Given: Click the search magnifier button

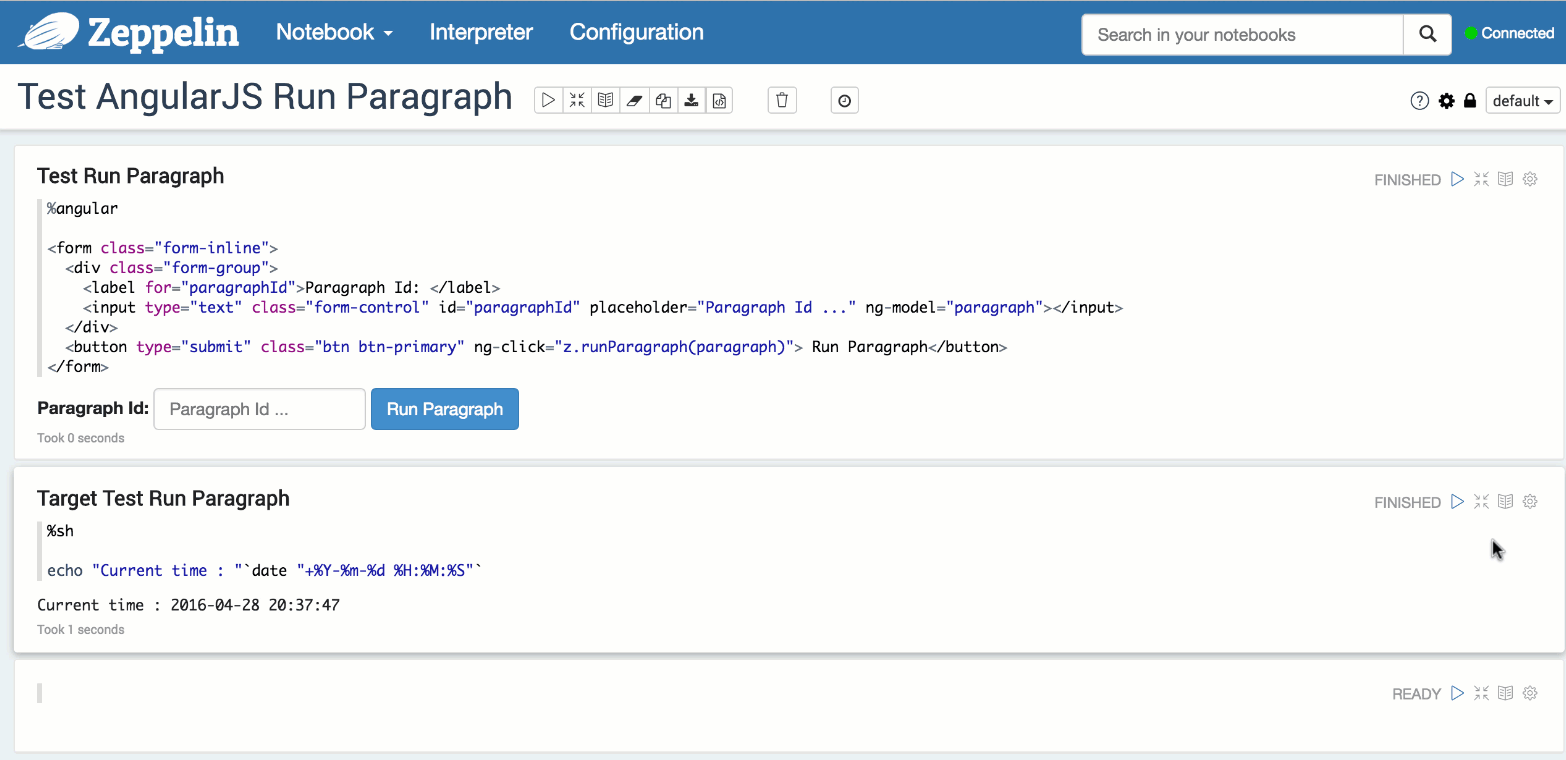Looking at the screenshot, I should [x=1427, y=35].
